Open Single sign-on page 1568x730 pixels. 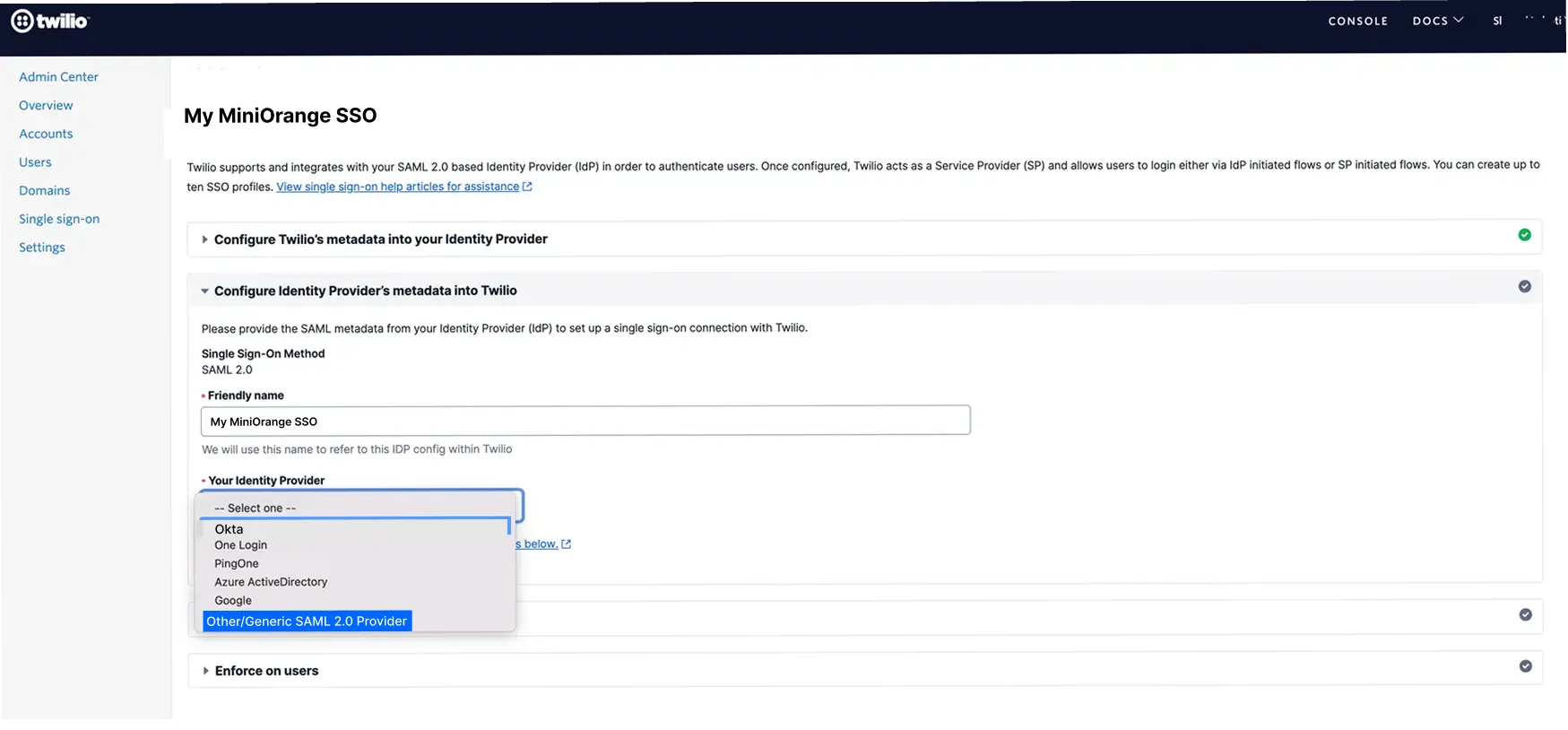point(59,219)
